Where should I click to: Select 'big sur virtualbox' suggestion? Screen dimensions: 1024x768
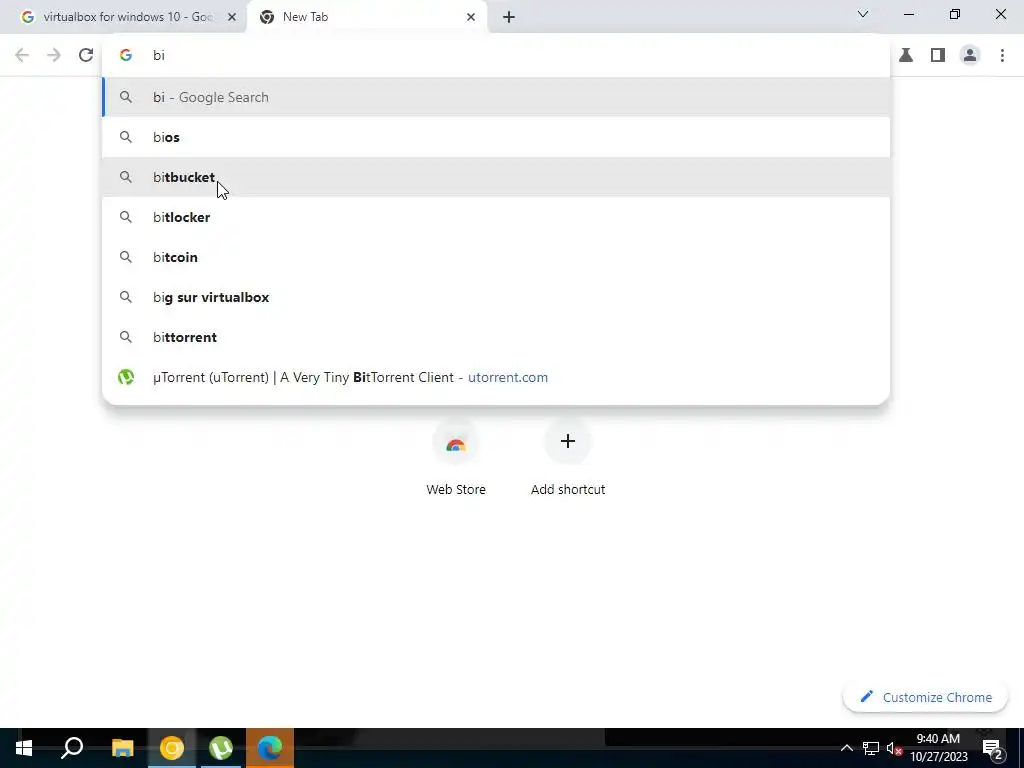[x=496, y=297]
